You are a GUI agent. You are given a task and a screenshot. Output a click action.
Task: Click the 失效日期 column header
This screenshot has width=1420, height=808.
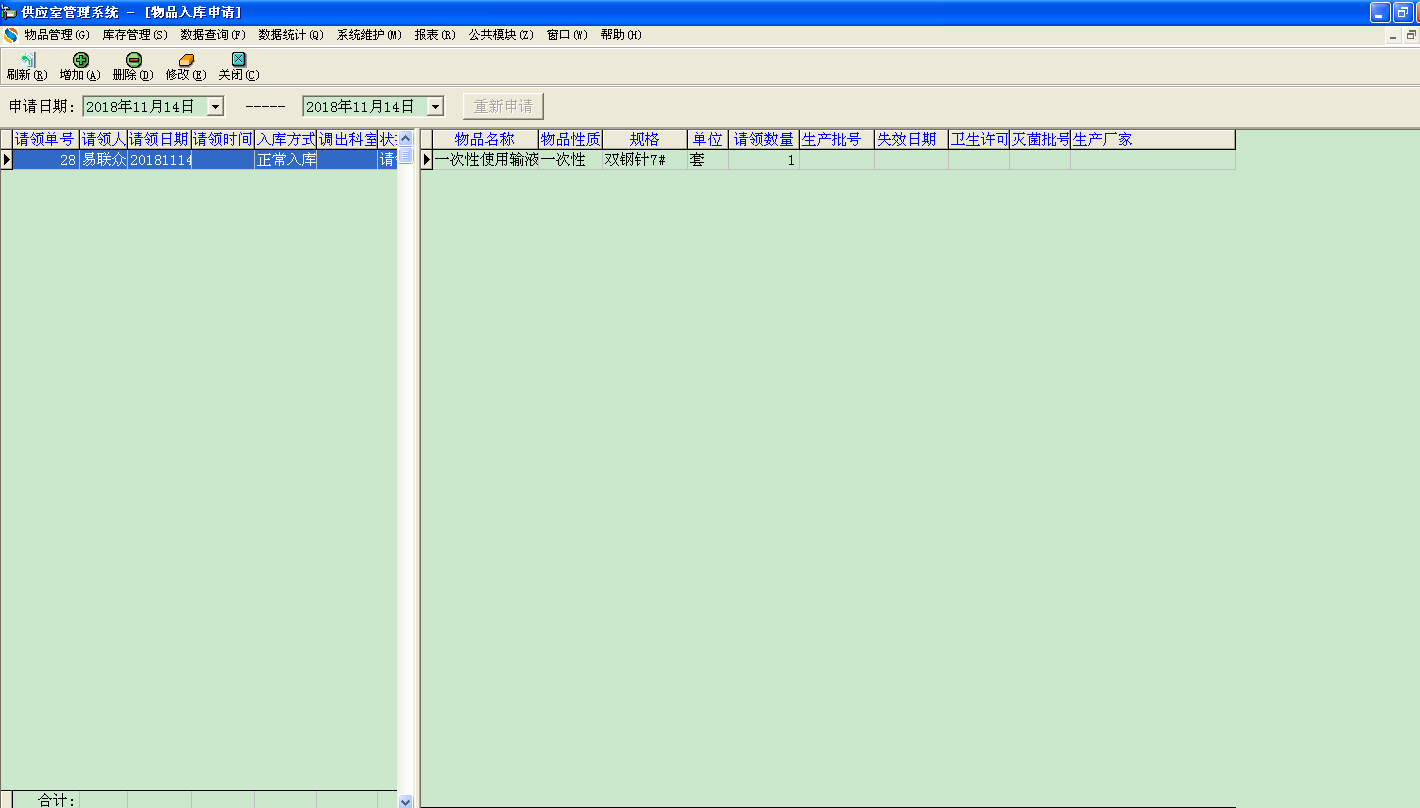tap(911, 139)
